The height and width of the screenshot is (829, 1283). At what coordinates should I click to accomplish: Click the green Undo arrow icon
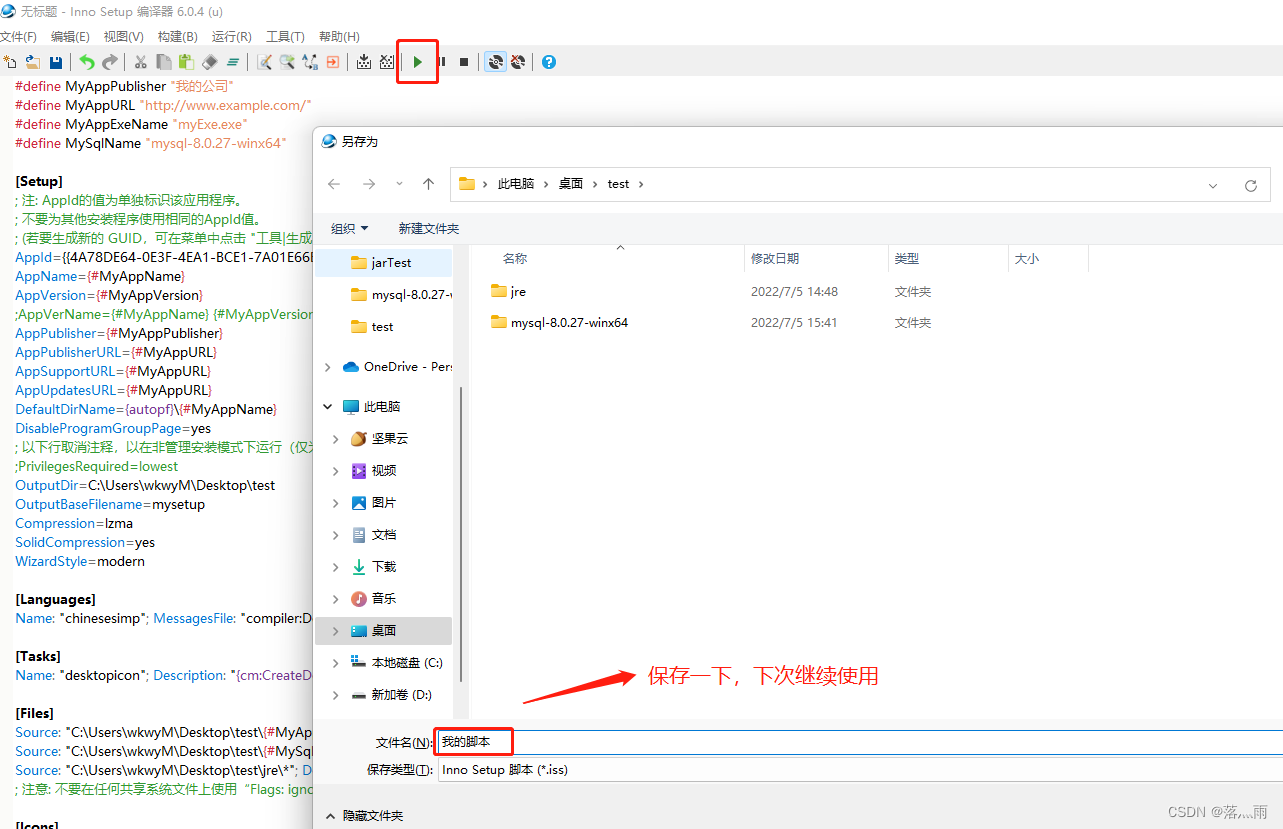point(87,62)
